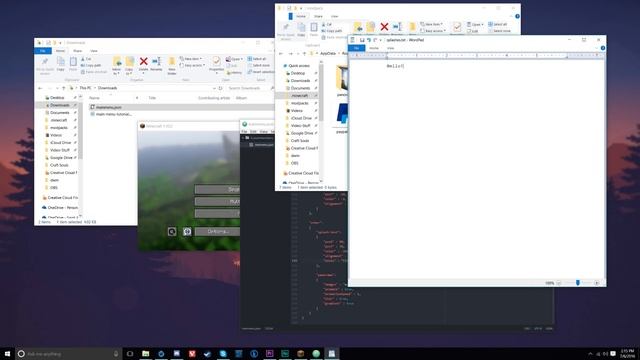Click the help icon in modpacks window
Viewport: 640px width, 360px height.
[x=517, y=16]
